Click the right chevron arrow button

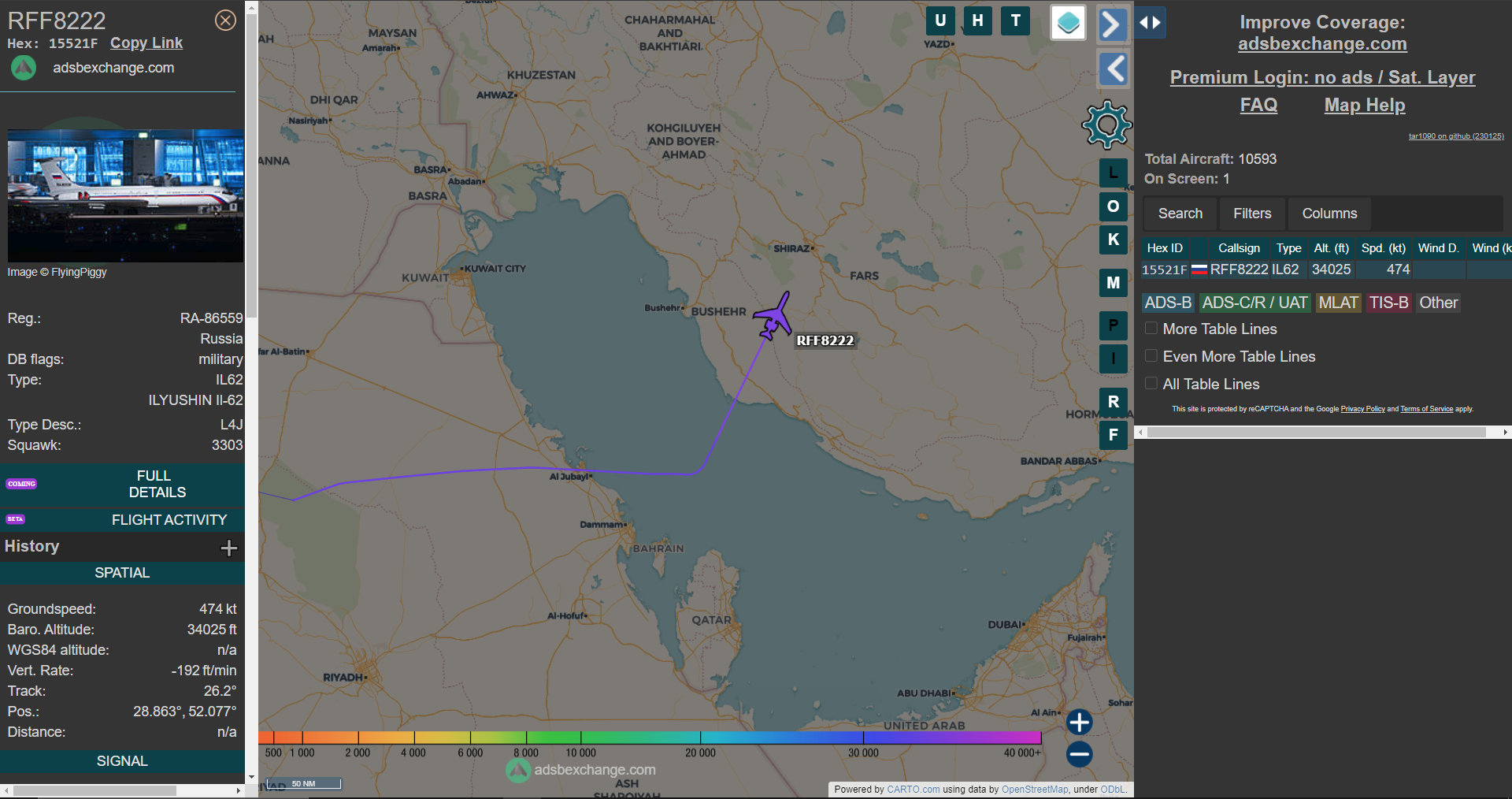[x=1112, y=24]
